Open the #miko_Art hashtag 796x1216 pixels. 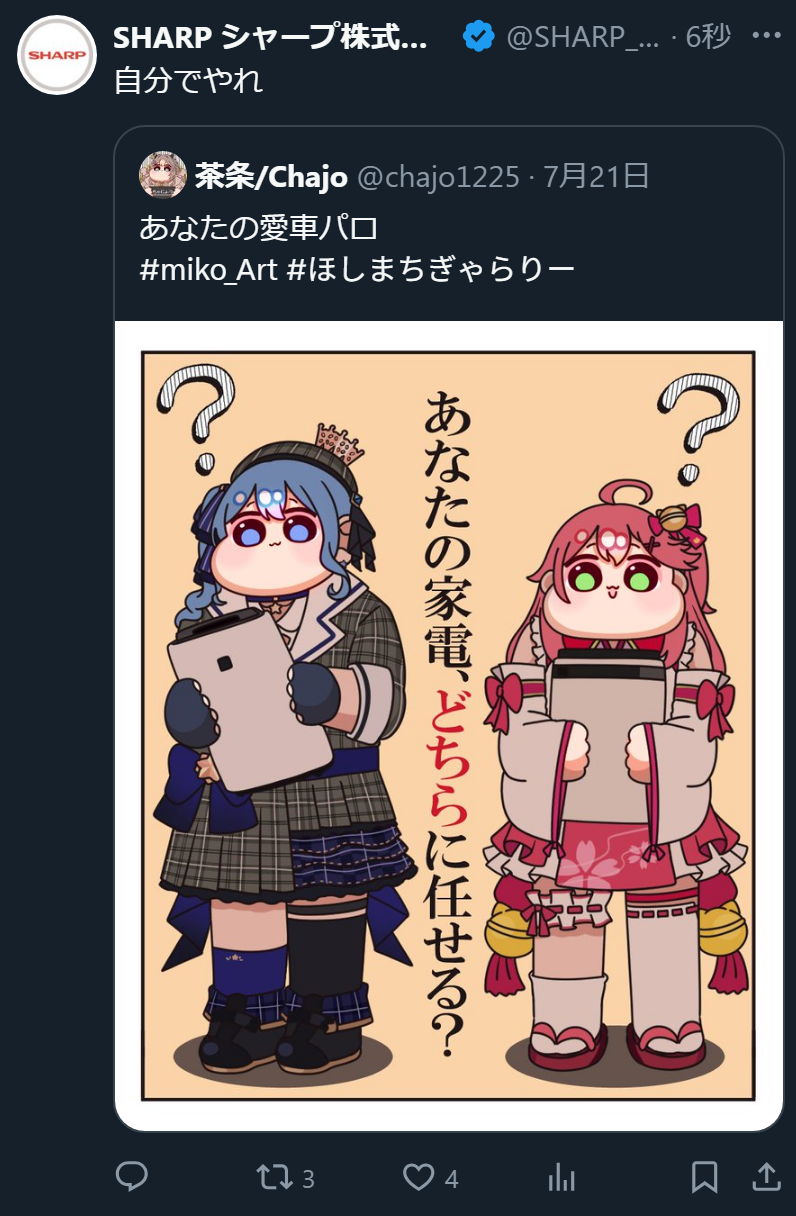pos(208,269)
